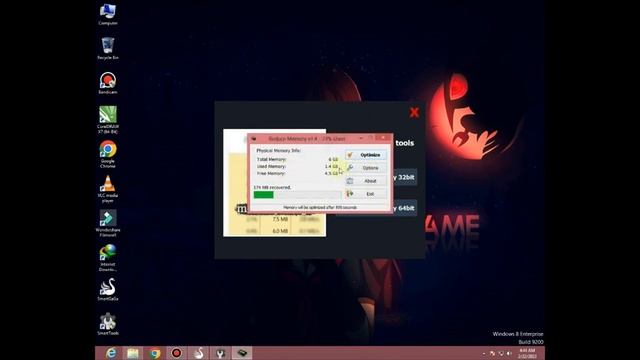Click the Reduce Memory title bar icon

(x=254, y=139)
